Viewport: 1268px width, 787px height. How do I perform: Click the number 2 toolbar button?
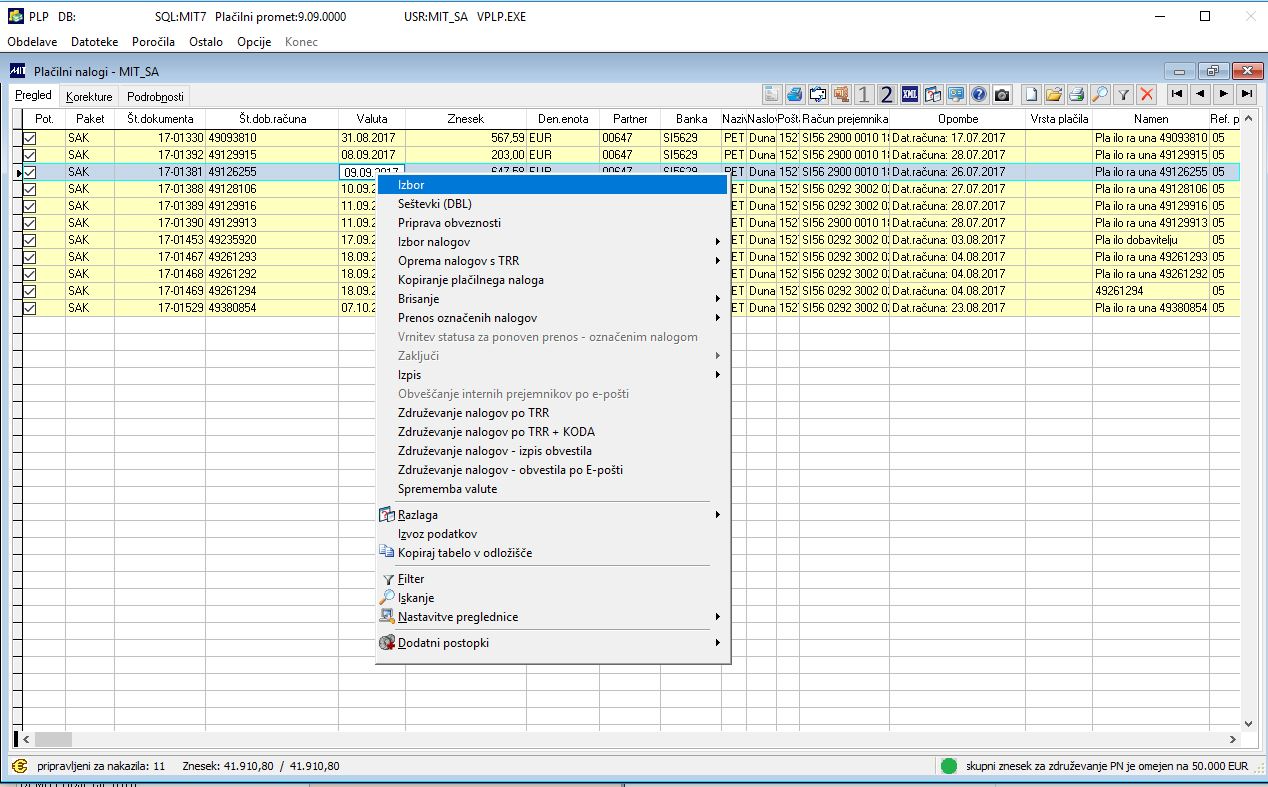(886, 95)
